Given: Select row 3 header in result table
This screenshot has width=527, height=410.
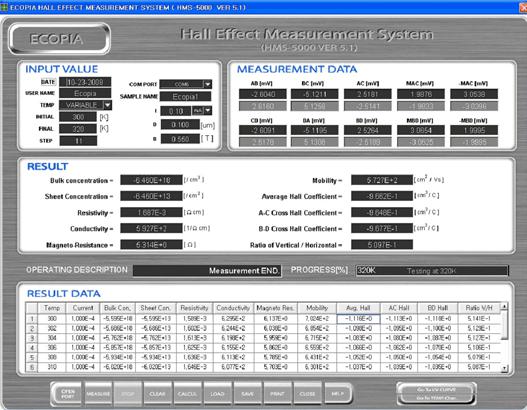Looking at the screenshot, I should [32, 338].
